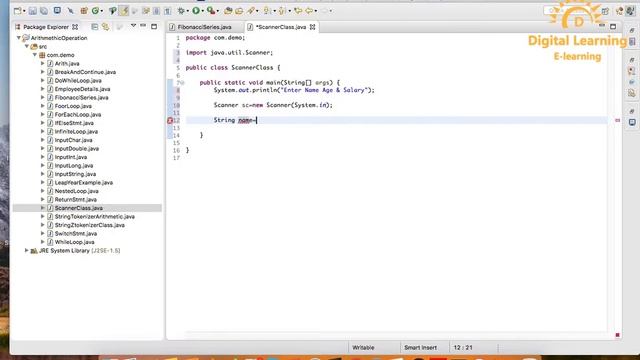Viewport: 640px width, 360px height.
Task: Select InfiniteLoop.java in Package Explorer
Action: click(76, 132)
